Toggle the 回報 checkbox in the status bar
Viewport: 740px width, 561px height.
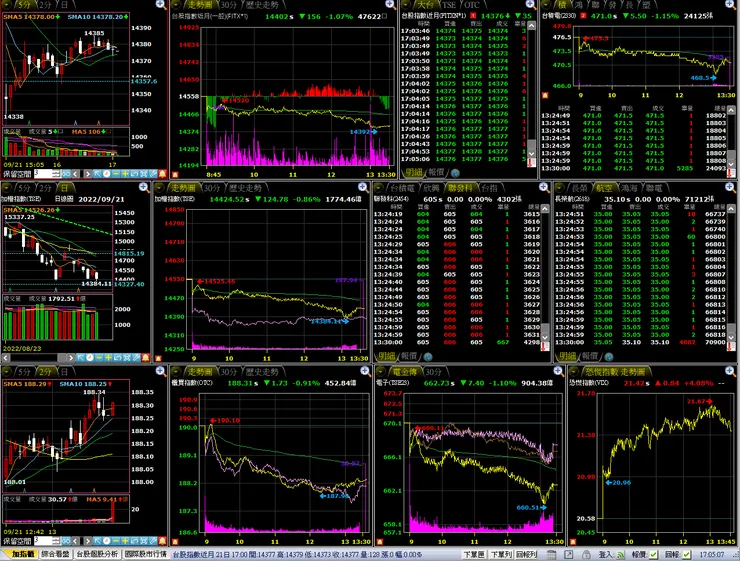687,555
